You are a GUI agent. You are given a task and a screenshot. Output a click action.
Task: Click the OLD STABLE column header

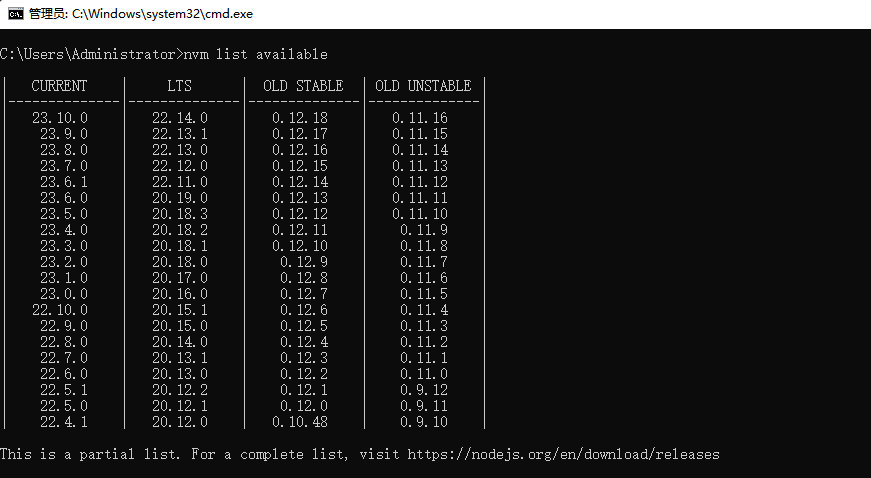click(303, 86)
